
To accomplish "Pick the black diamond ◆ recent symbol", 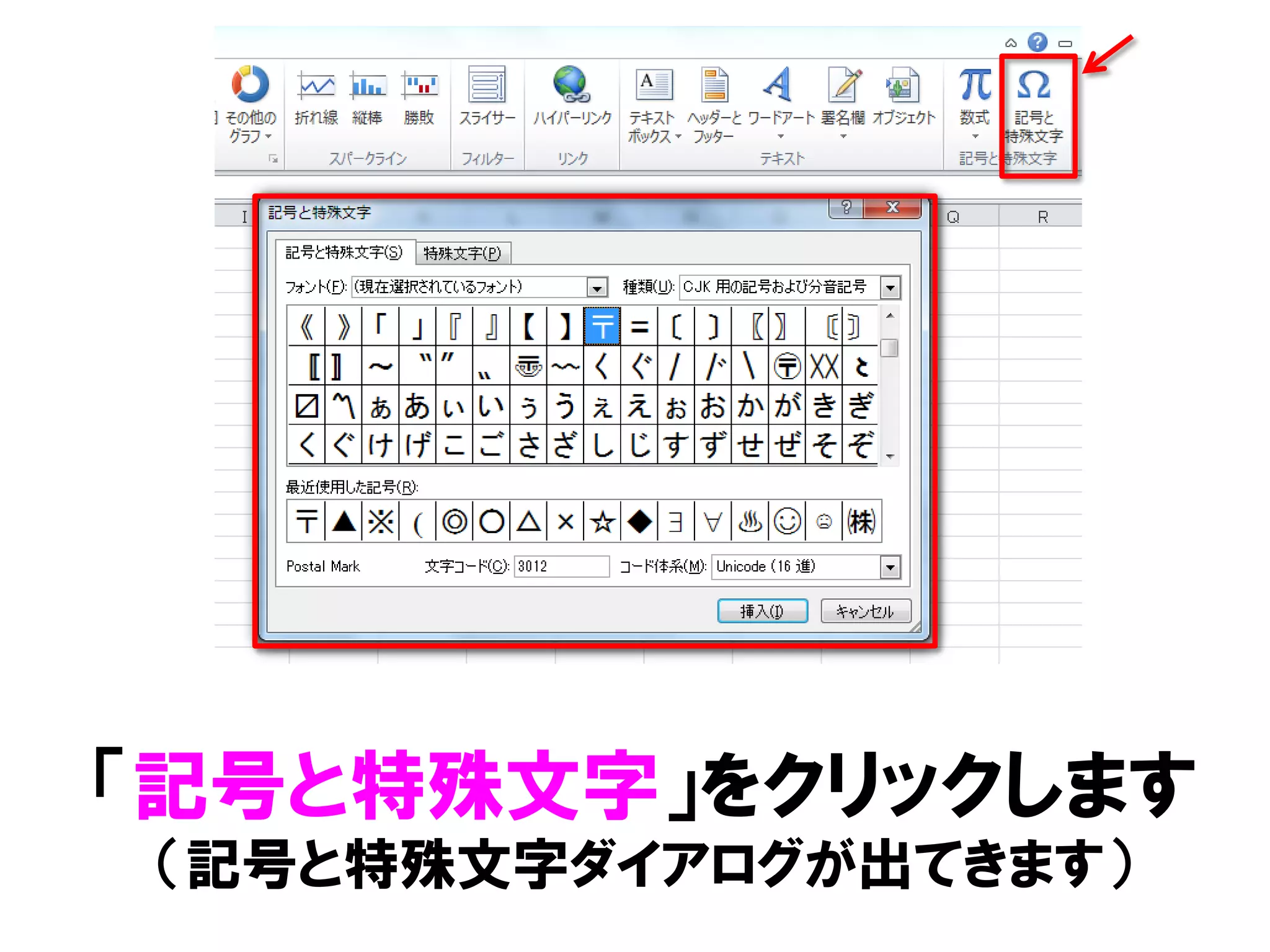I will click(x=639, y=521).
